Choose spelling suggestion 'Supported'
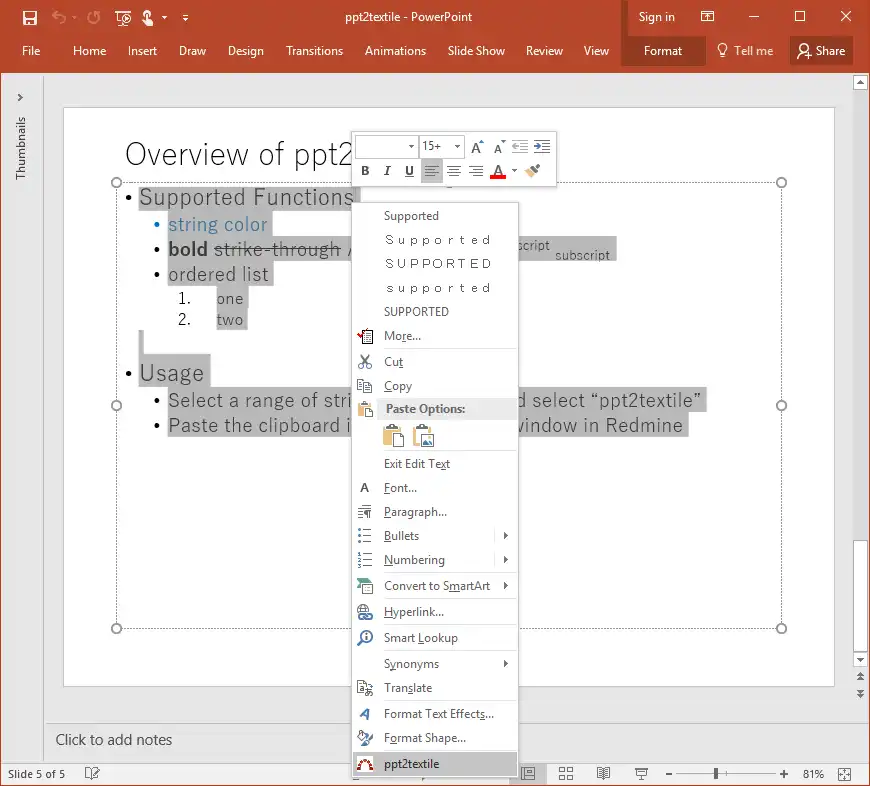 click(x=411, y=216)
